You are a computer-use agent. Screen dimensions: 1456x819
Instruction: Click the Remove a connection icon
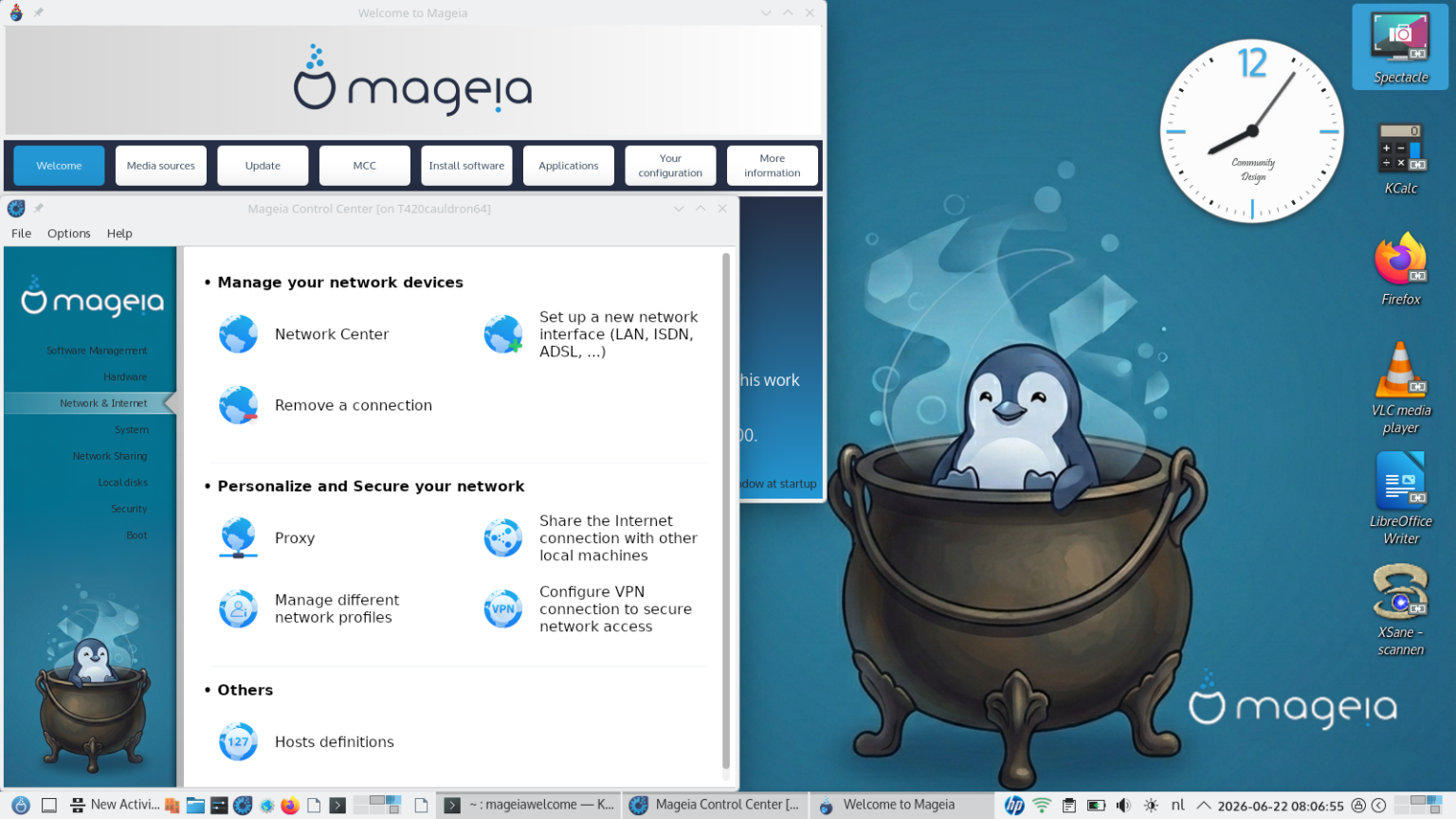coord(238,405)
